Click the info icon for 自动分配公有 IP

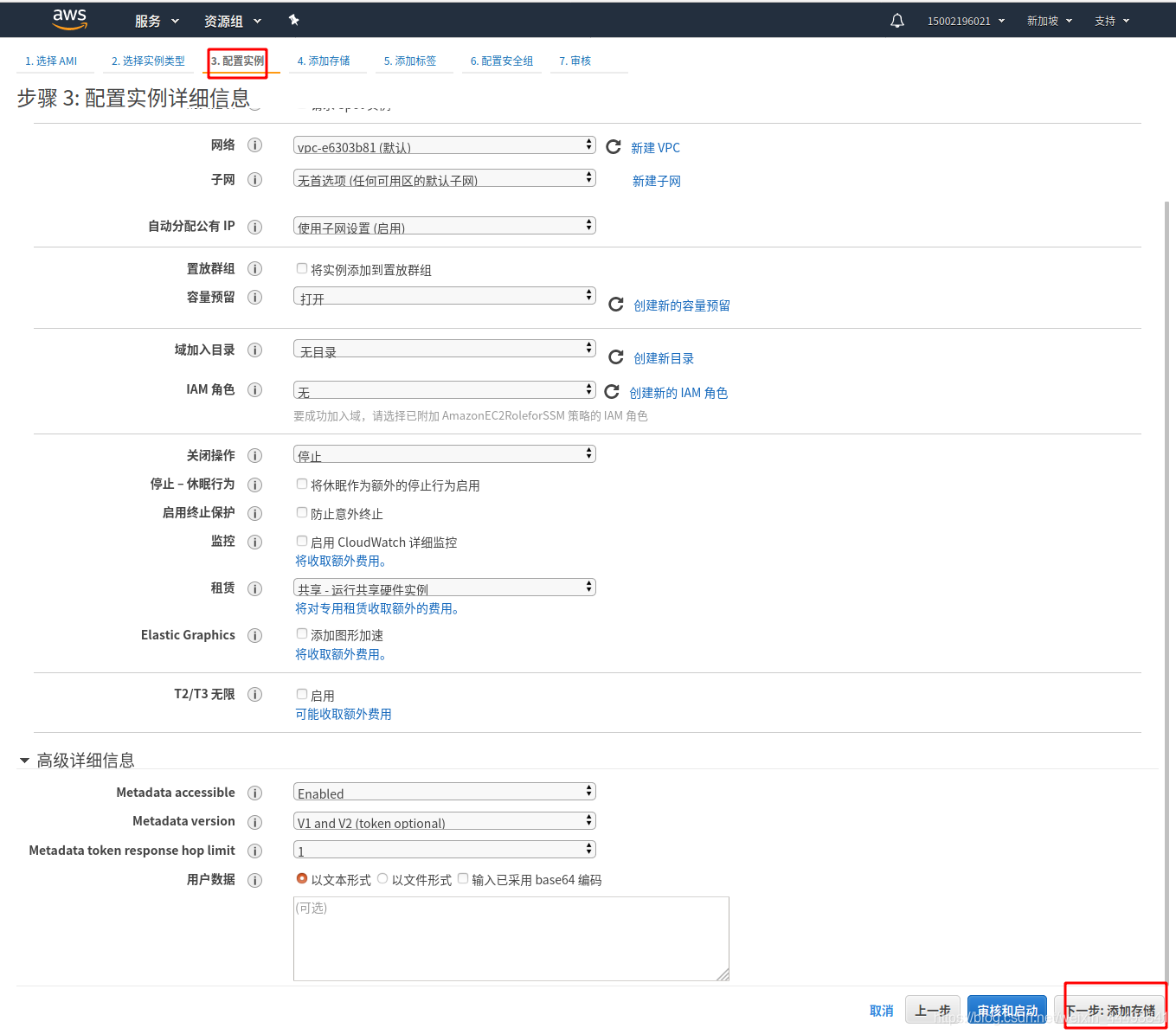coord(255,227)
